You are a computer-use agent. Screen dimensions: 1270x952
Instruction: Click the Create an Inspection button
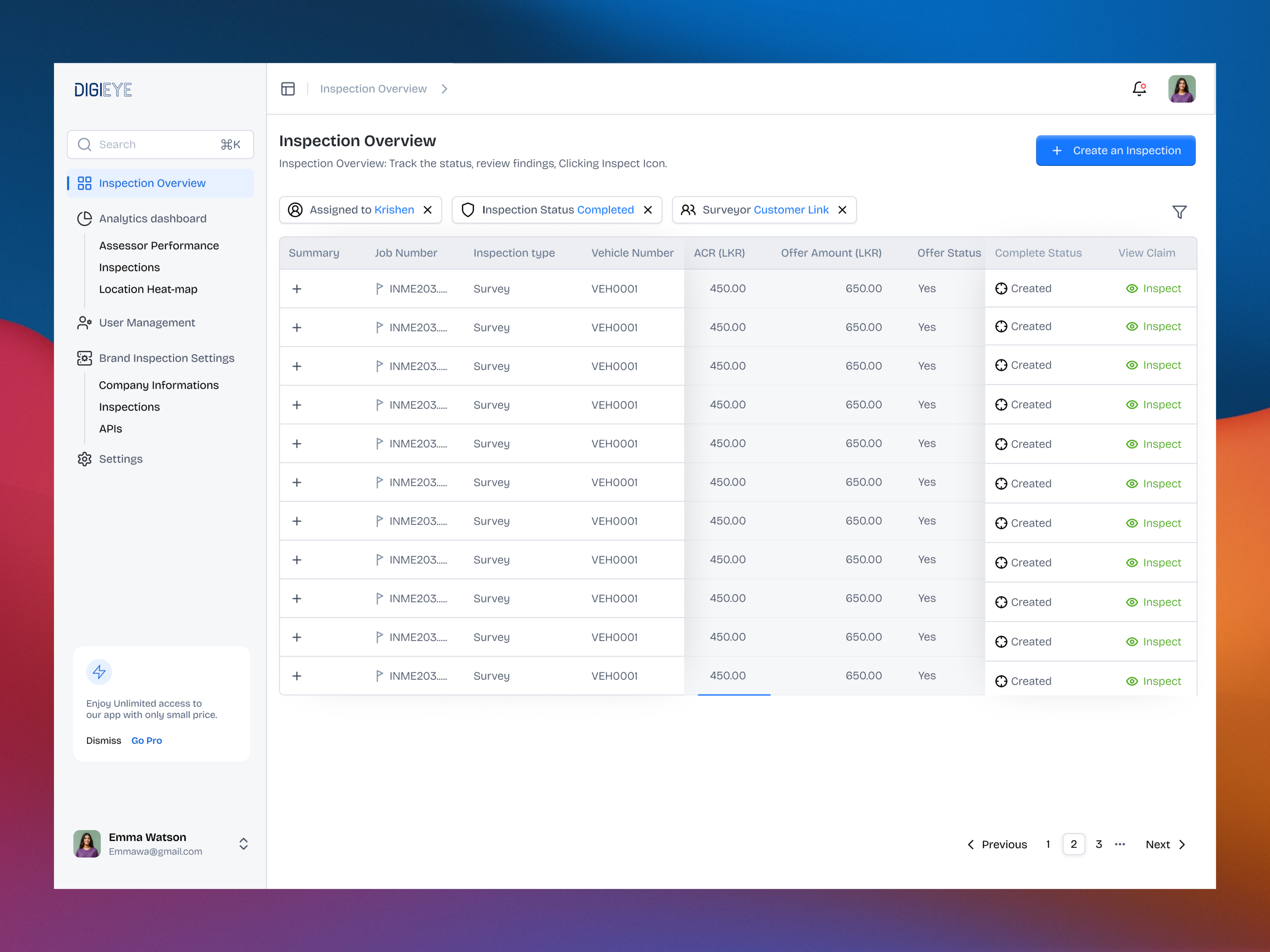1115,150
